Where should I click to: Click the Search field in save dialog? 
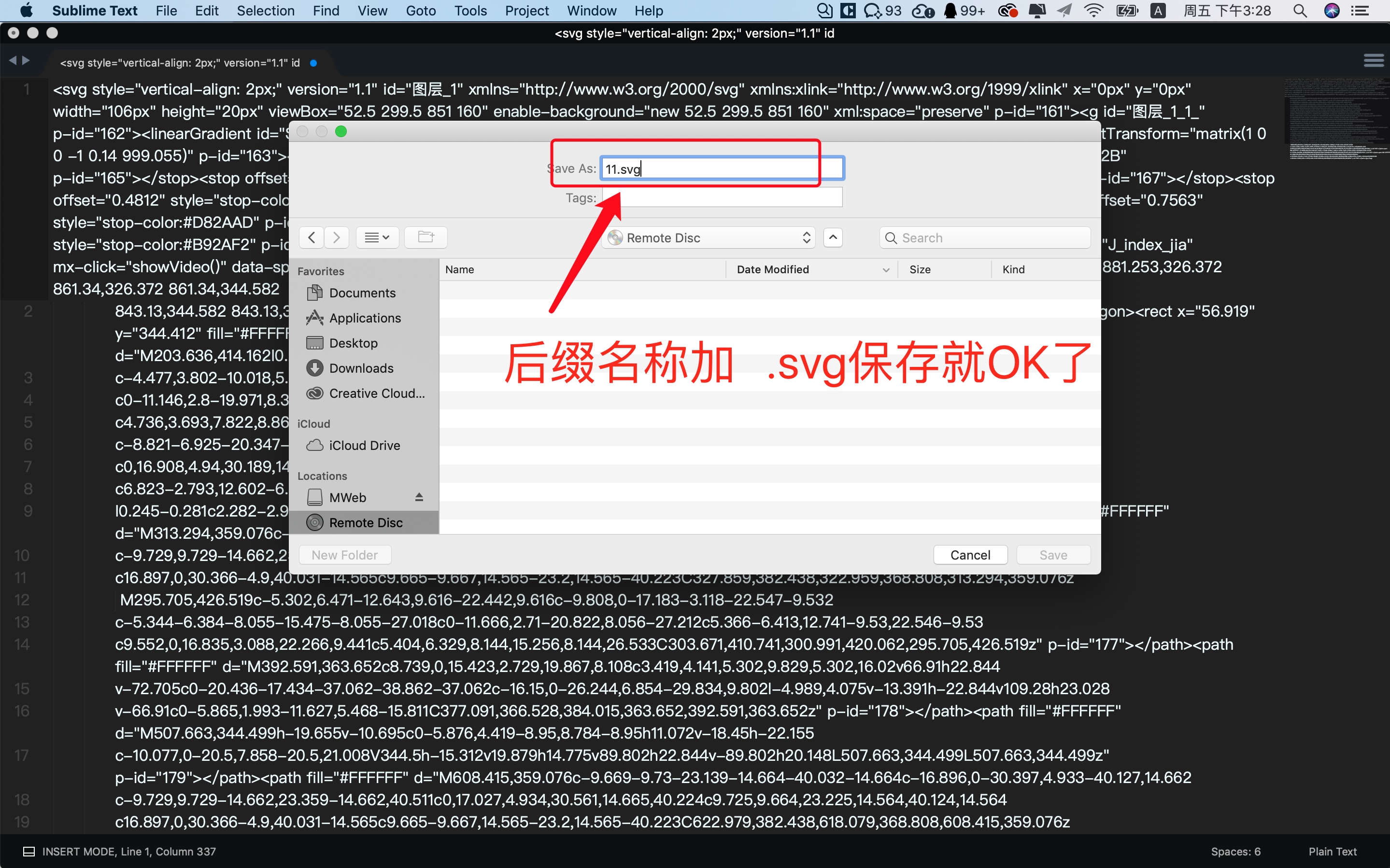985,238
